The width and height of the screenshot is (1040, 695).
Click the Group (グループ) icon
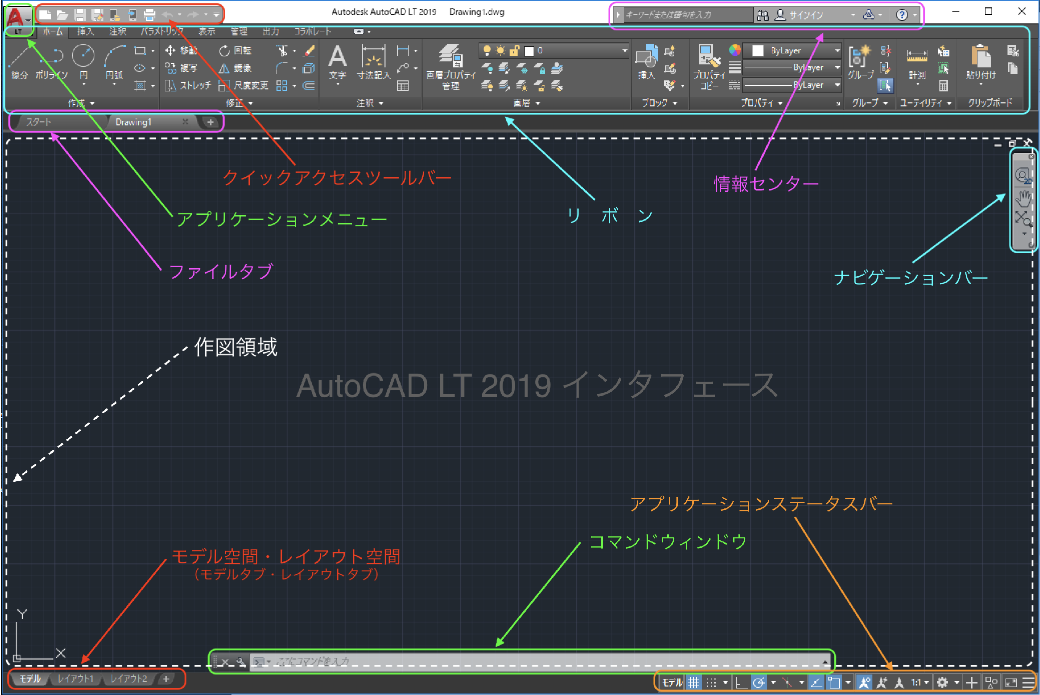(x=860, y=62)
